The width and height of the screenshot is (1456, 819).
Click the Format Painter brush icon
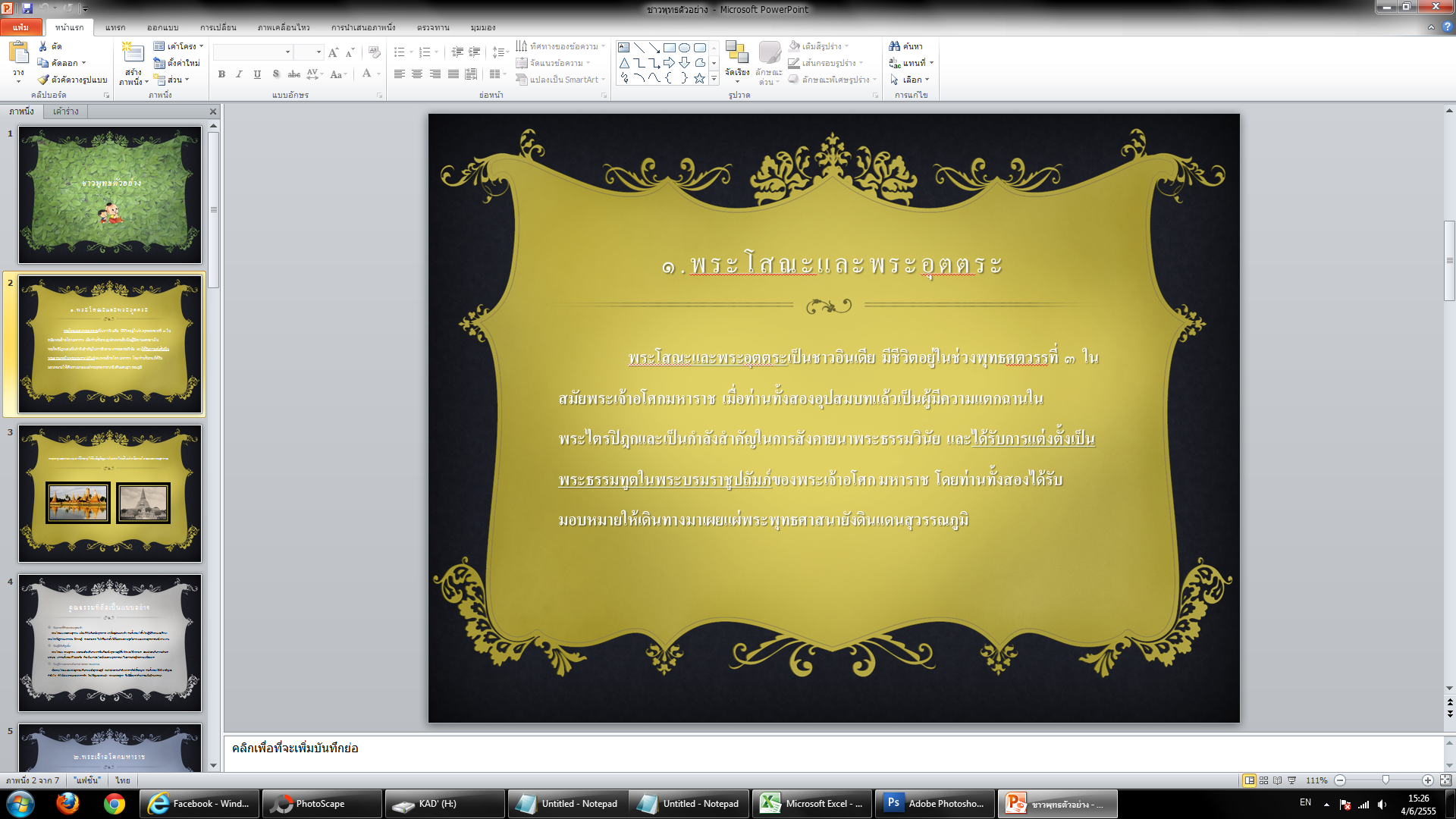click(x=44, y=80)
